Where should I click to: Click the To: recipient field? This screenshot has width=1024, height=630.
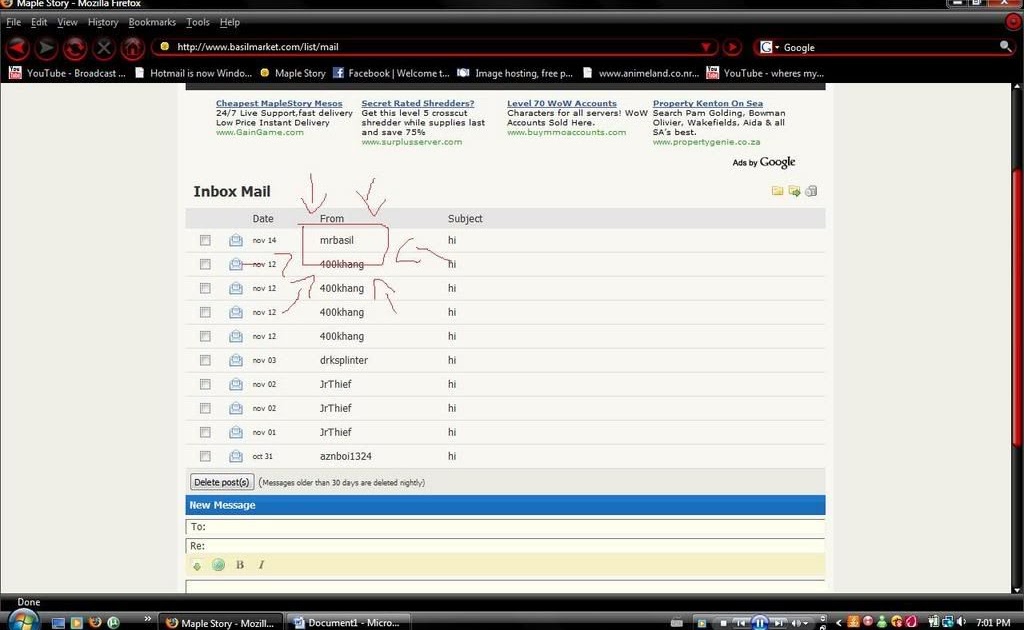click(505, 527)
